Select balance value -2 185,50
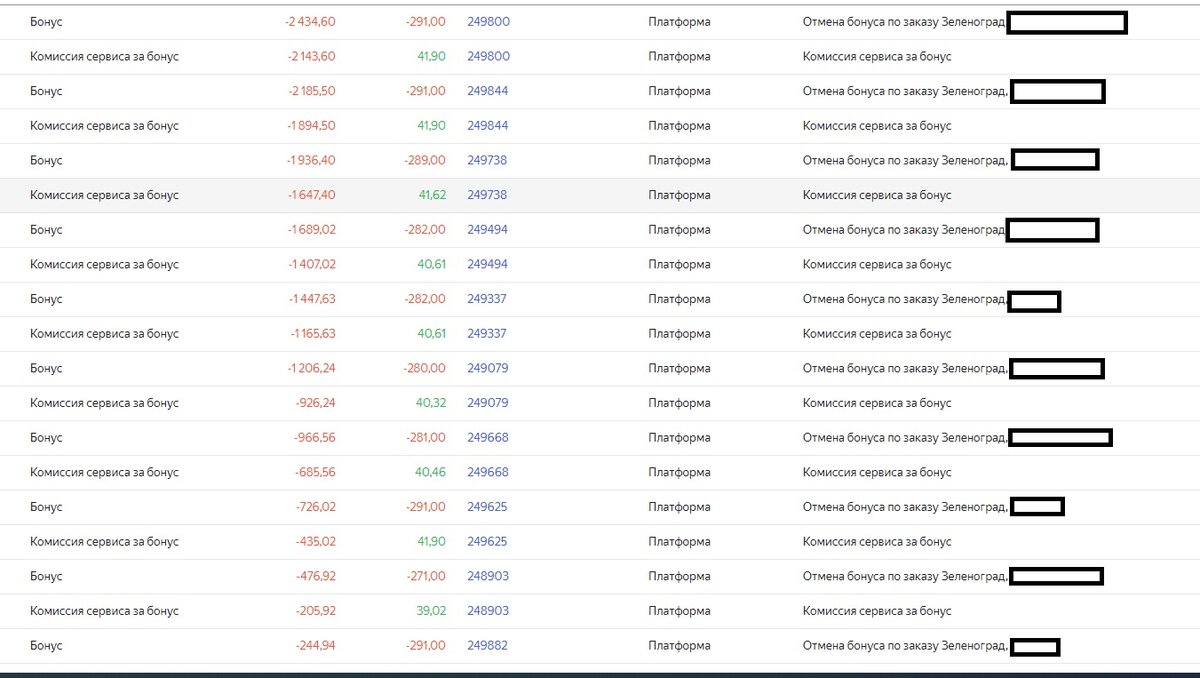Image resolution: width=1200 pixels, height=678 pixels. coord(310,91)
